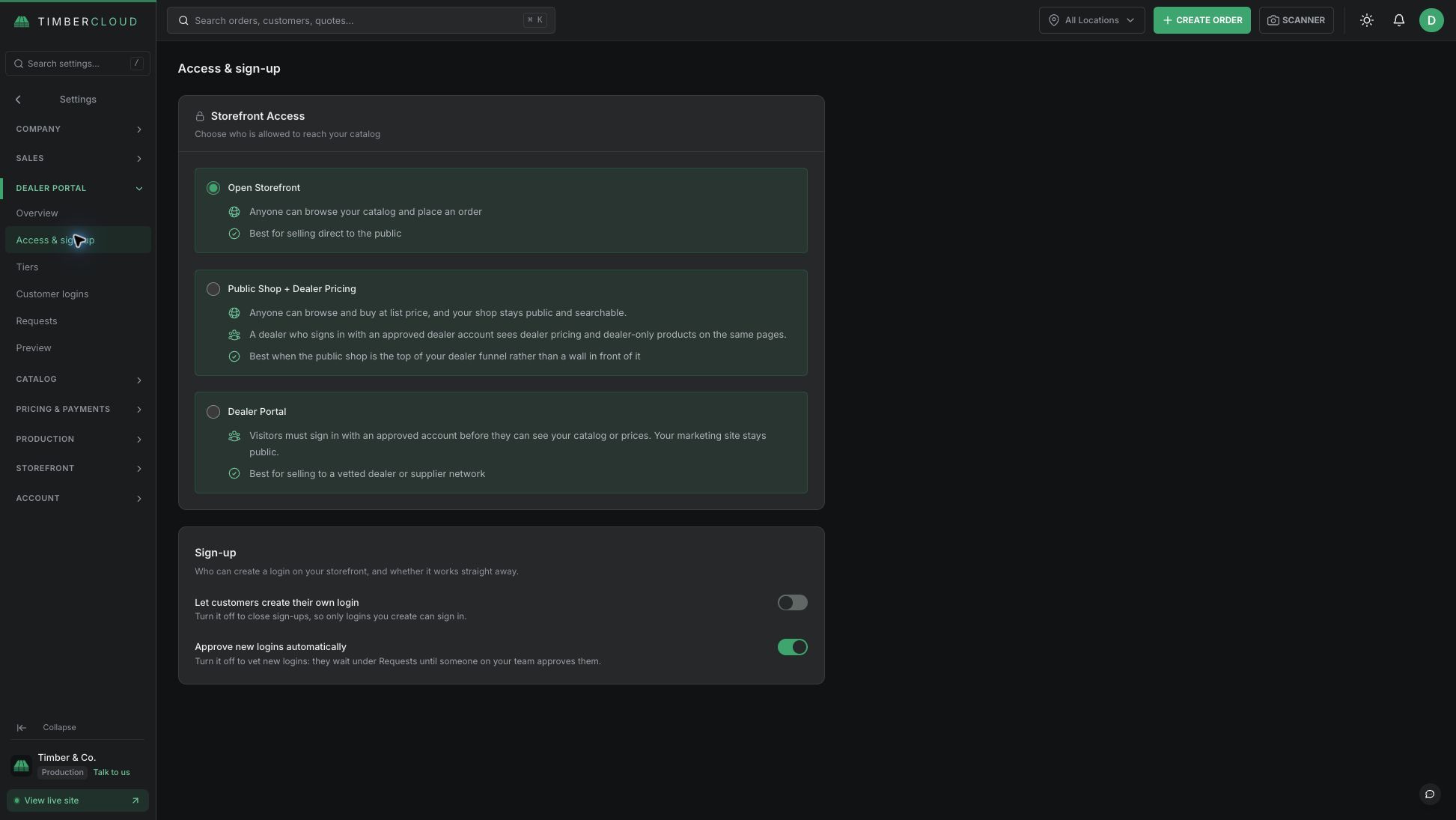Toggle light/dark theme sun icon

1367,20
